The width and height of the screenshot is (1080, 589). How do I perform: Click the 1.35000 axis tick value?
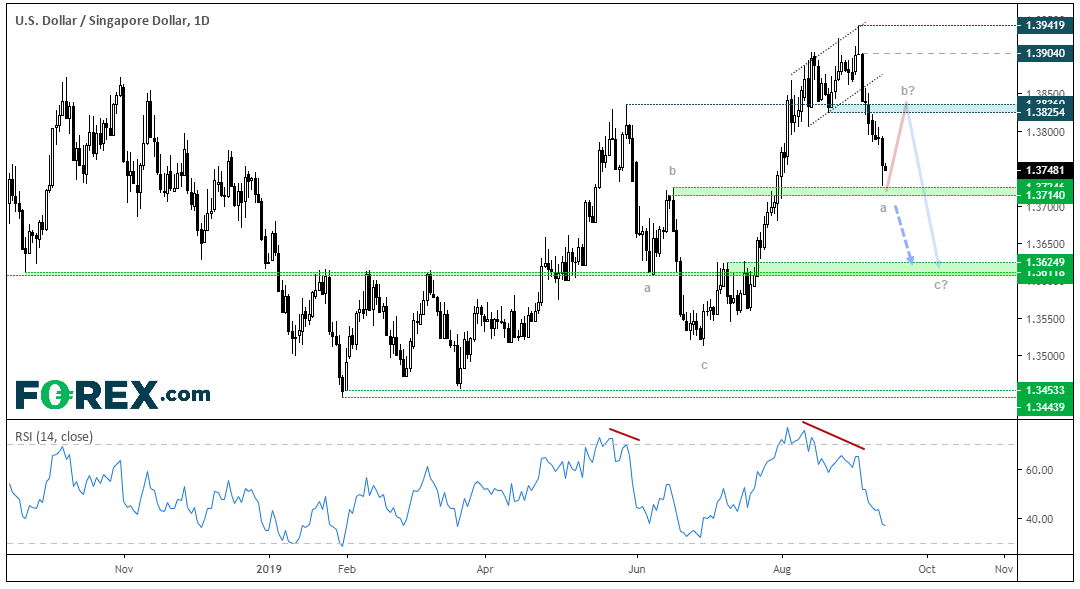pyautogui.click(x=1045, y=357)
